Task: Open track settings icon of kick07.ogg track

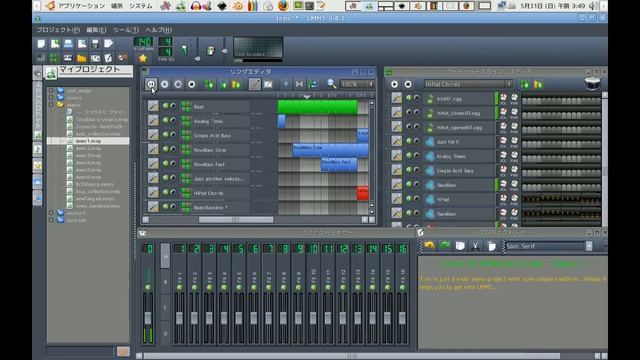Action: click(x=396, y=98)
